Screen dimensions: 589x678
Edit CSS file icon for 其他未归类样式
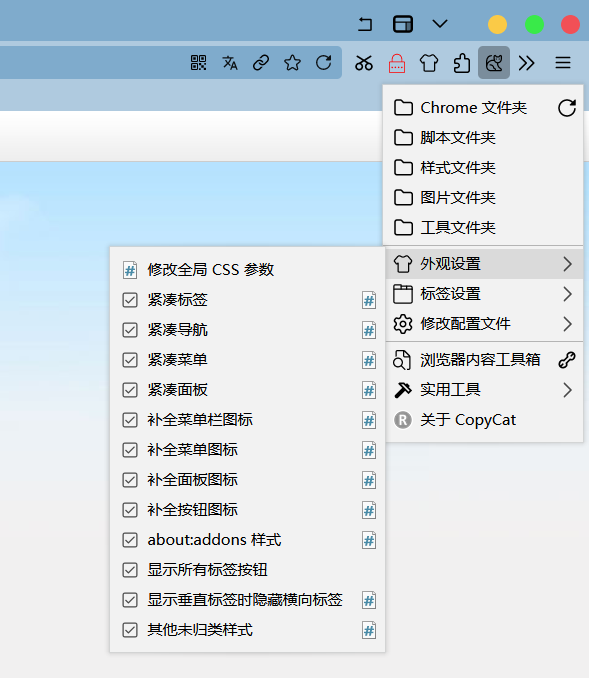[x=369, y=630]
